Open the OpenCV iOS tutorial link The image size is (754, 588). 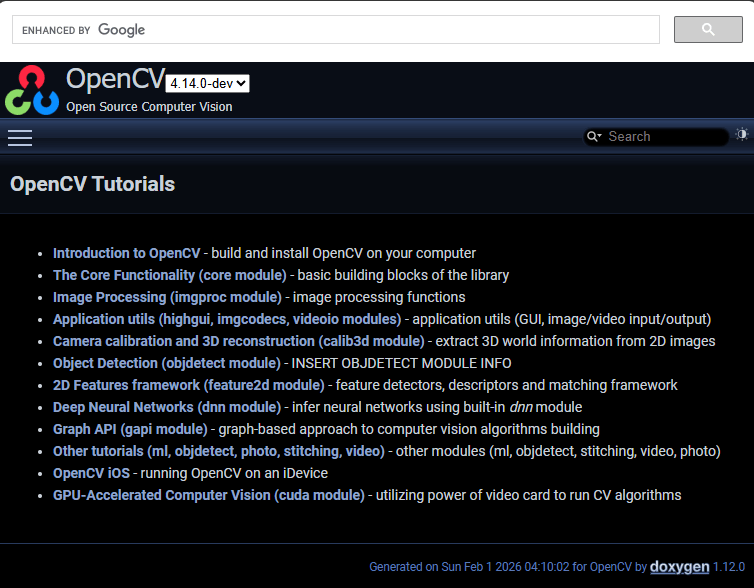(91, 473)
